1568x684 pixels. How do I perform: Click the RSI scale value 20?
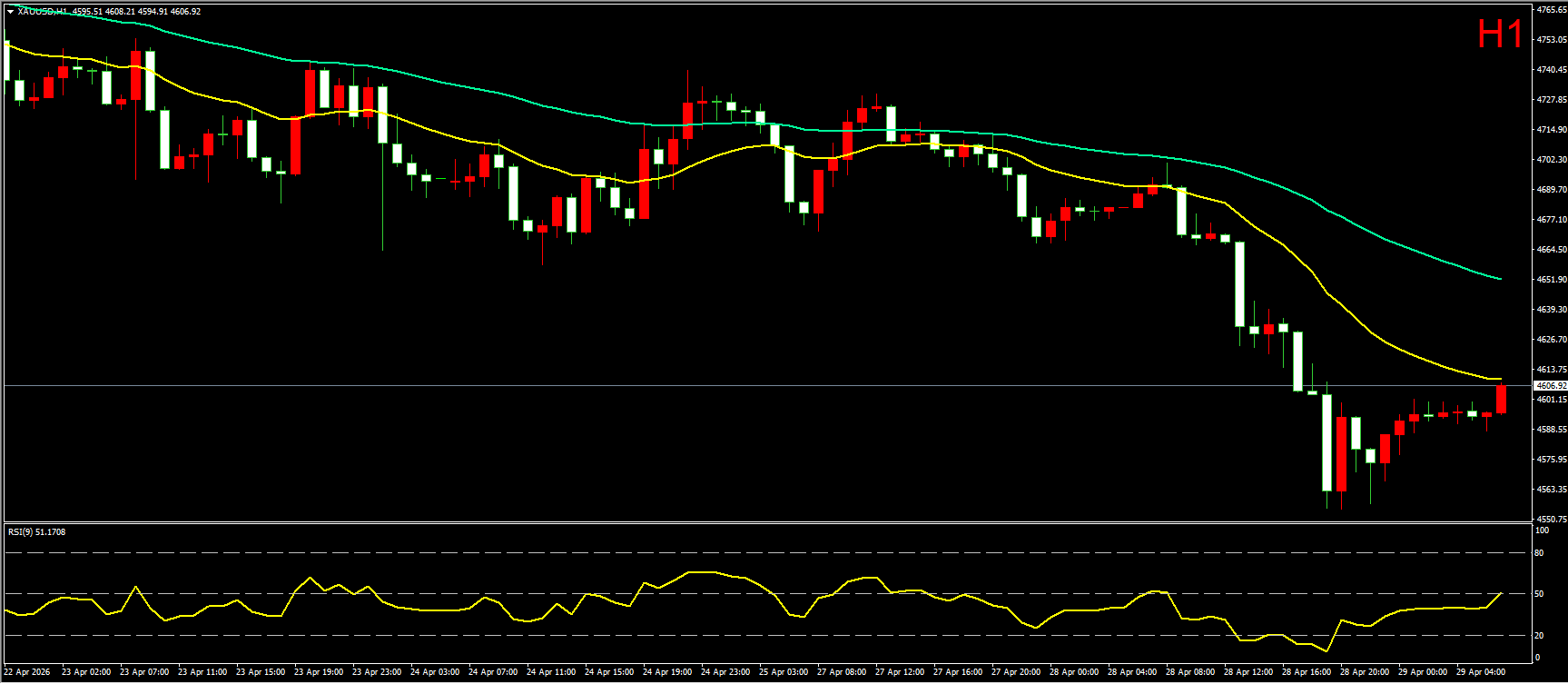point(1539,635)
